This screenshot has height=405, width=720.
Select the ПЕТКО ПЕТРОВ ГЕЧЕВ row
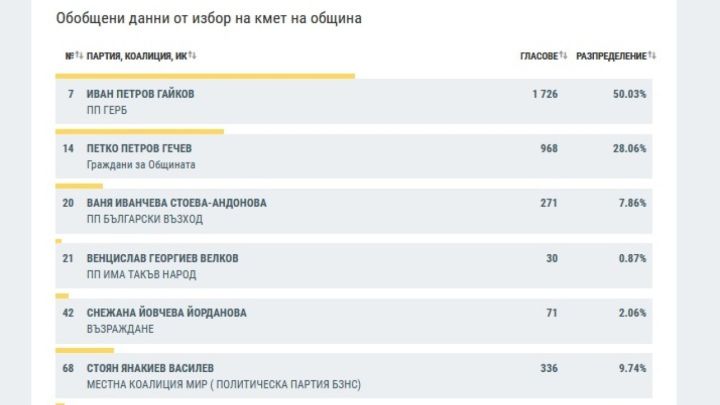pos(354,156)
